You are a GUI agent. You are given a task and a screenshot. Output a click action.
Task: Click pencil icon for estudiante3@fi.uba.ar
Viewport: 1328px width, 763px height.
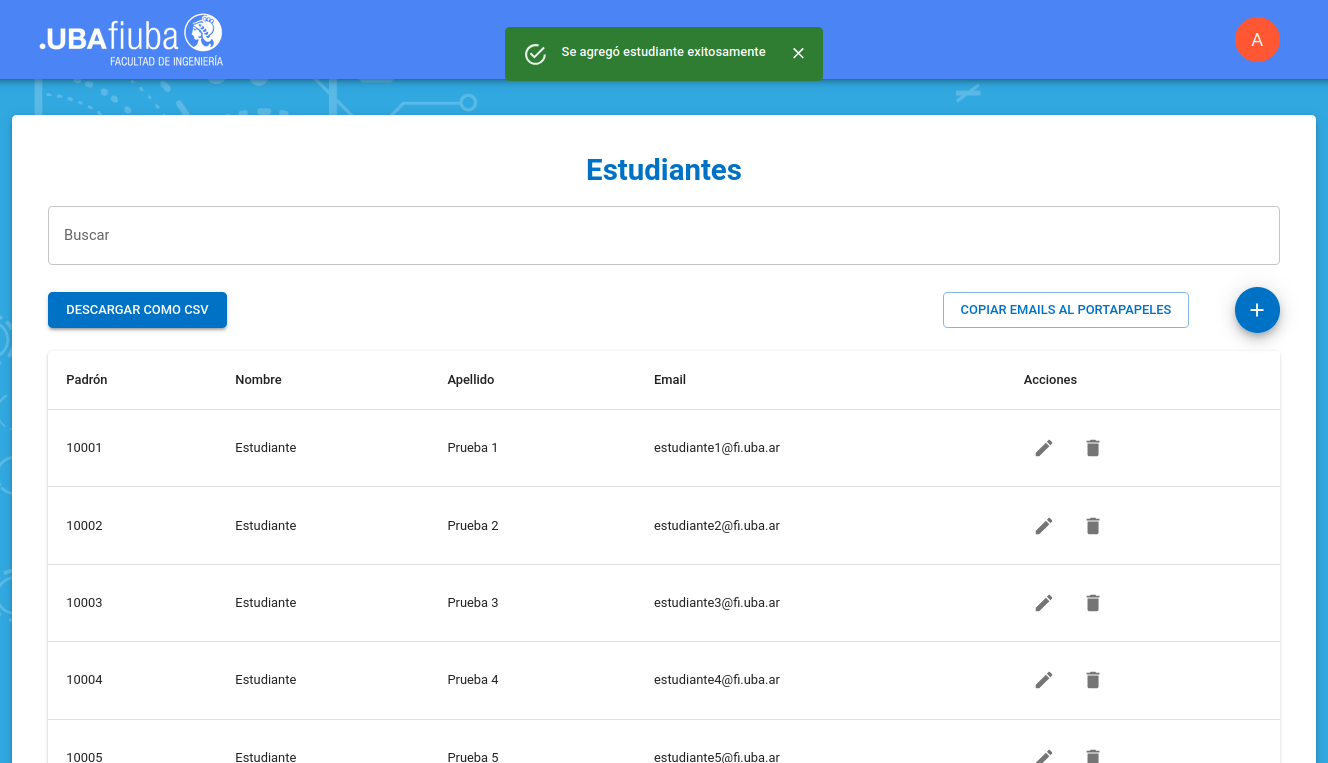(1044, 603)
